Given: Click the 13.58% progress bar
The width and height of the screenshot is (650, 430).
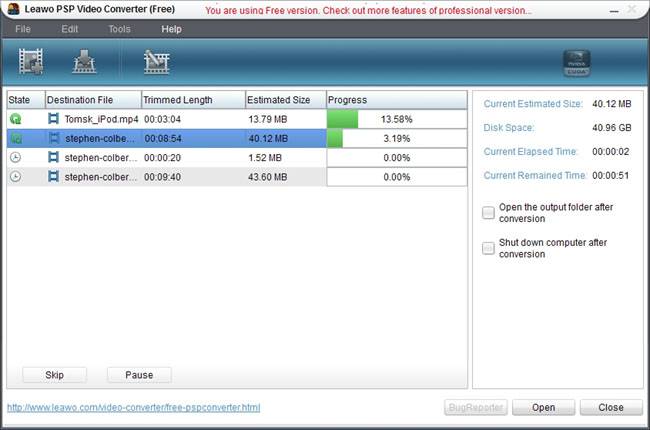Looking at the screenshot, I should [397, 119].
